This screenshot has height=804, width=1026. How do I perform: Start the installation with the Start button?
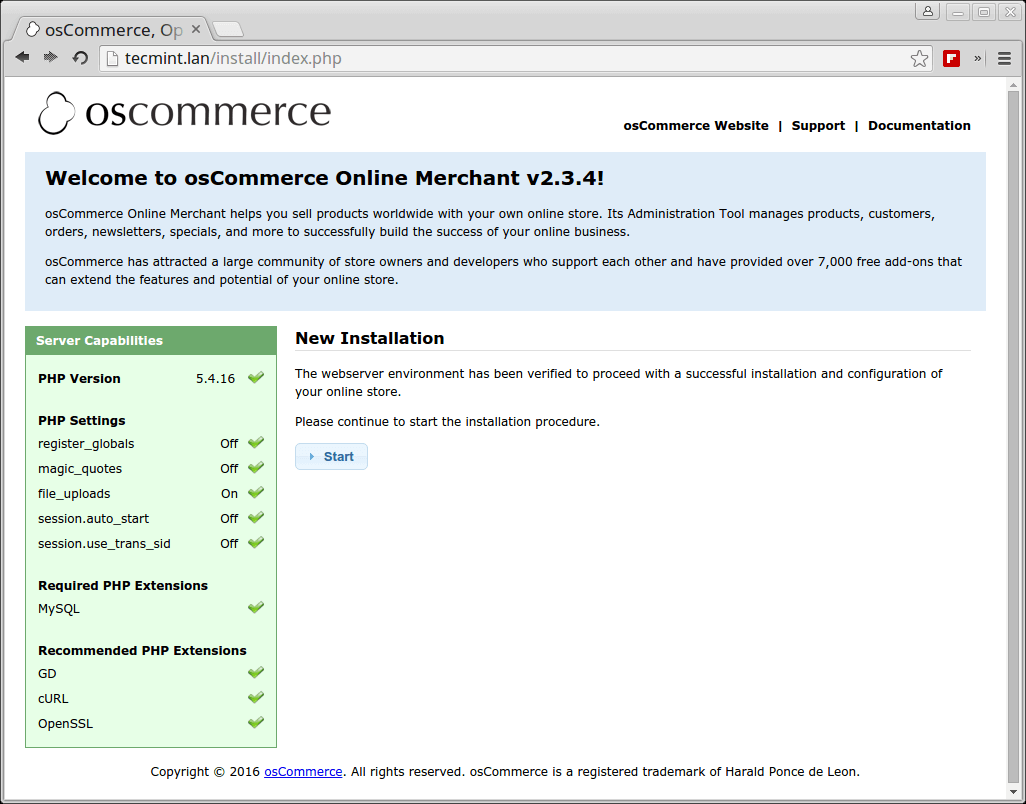tap(331, 457)
